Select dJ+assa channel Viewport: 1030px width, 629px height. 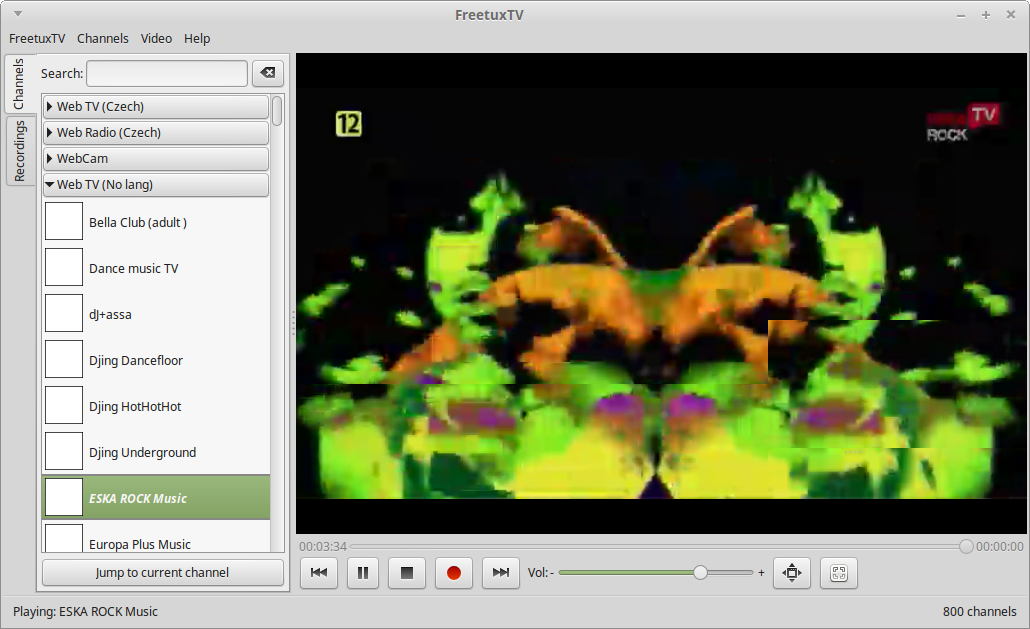pos(156,314)
